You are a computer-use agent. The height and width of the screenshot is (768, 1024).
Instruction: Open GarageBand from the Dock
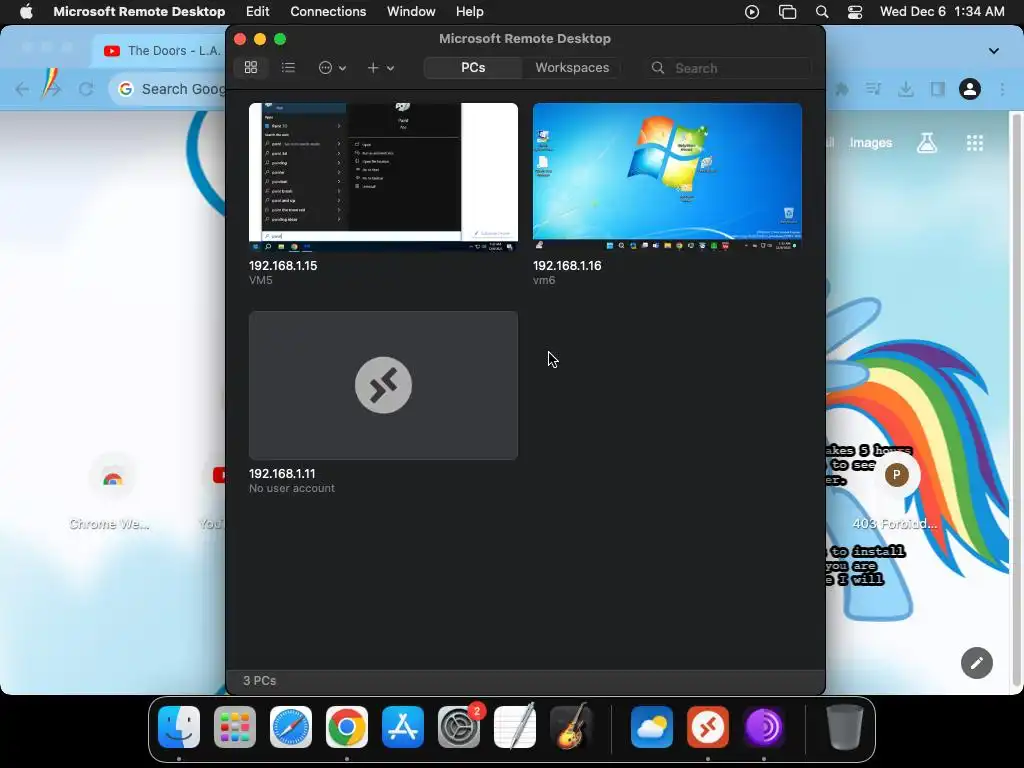point(571,727)
